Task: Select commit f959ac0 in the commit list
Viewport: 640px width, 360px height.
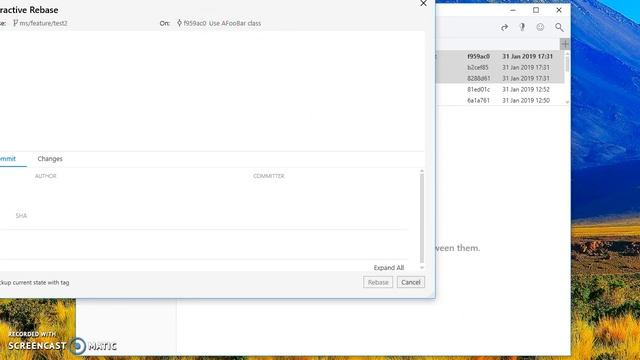Action: tap(500, 56)
